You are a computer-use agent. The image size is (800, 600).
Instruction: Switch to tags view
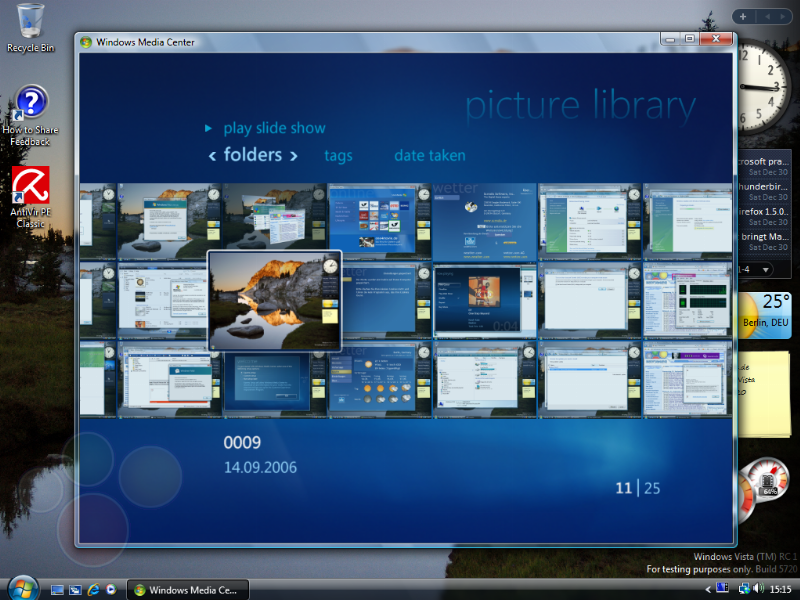click(x=338, y=156)
